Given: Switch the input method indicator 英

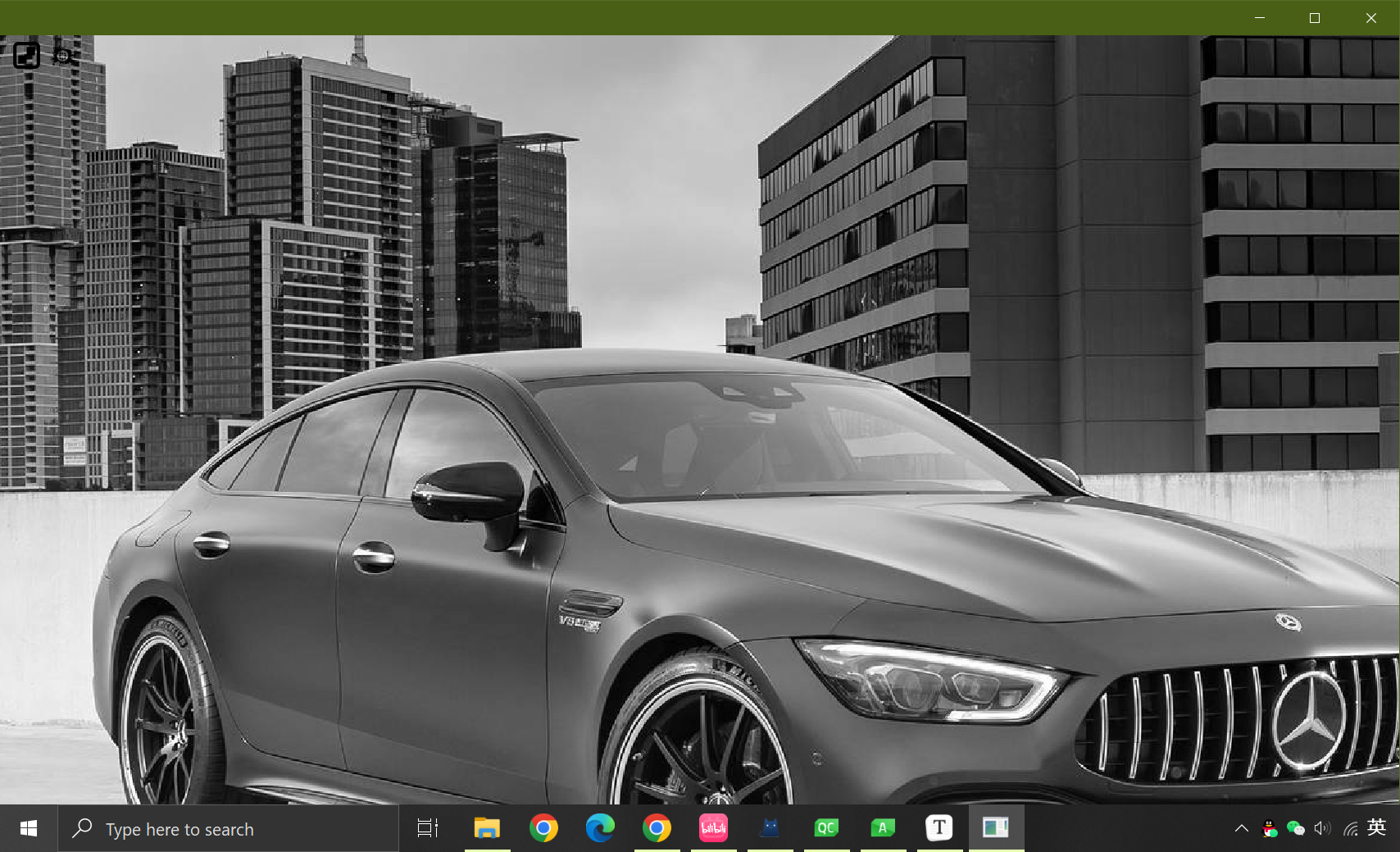Looking at the screenshot, I should (x=1377, y=827).
